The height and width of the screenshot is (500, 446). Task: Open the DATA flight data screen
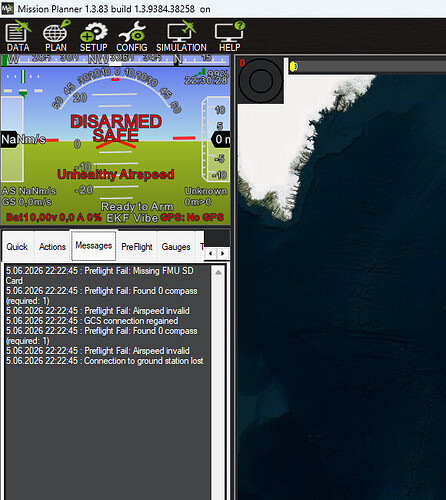tap(18, 36)
